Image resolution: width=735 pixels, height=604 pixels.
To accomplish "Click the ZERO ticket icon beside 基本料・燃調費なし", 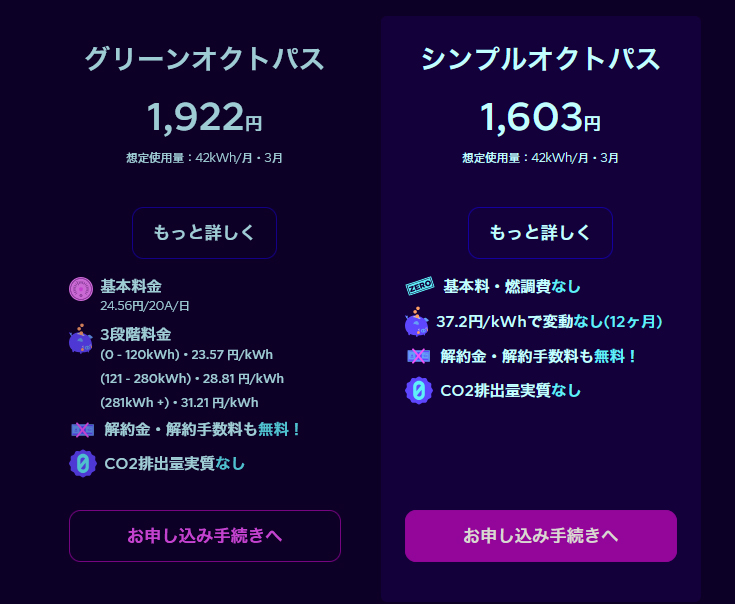I will [420, 286].
